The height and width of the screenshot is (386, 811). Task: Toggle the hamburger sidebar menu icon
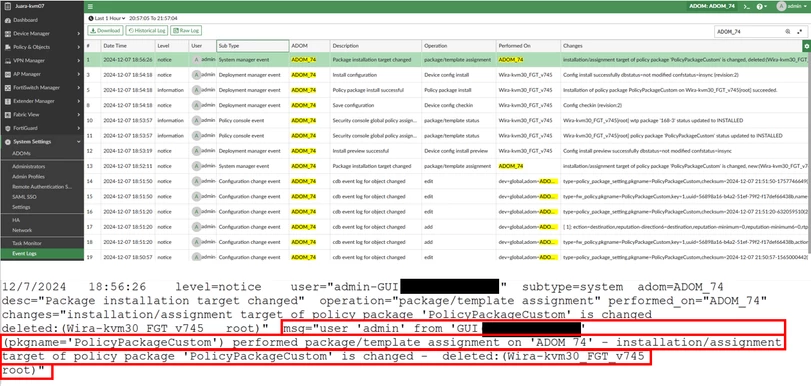91,6
